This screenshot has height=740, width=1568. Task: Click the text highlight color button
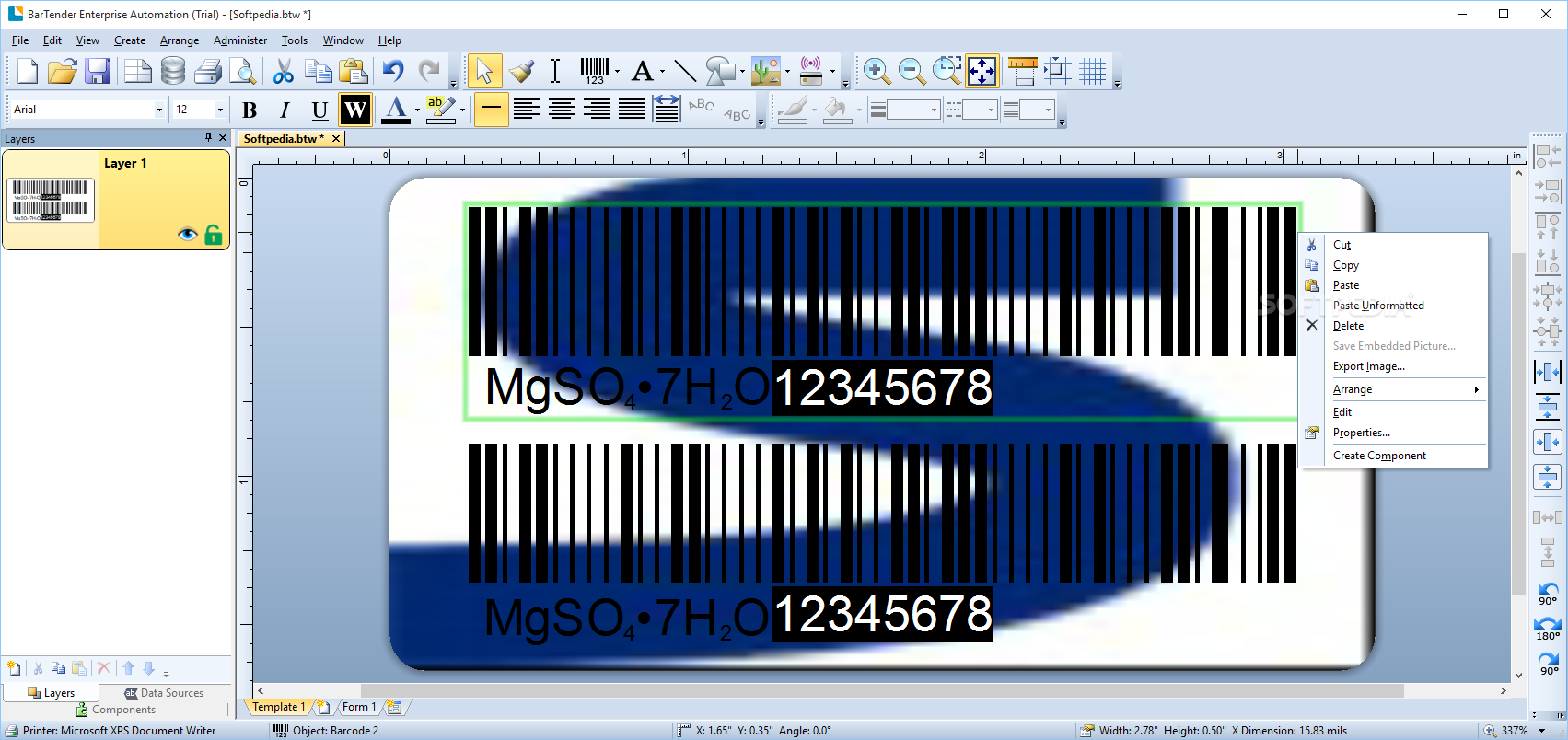(x=442, y=110)
